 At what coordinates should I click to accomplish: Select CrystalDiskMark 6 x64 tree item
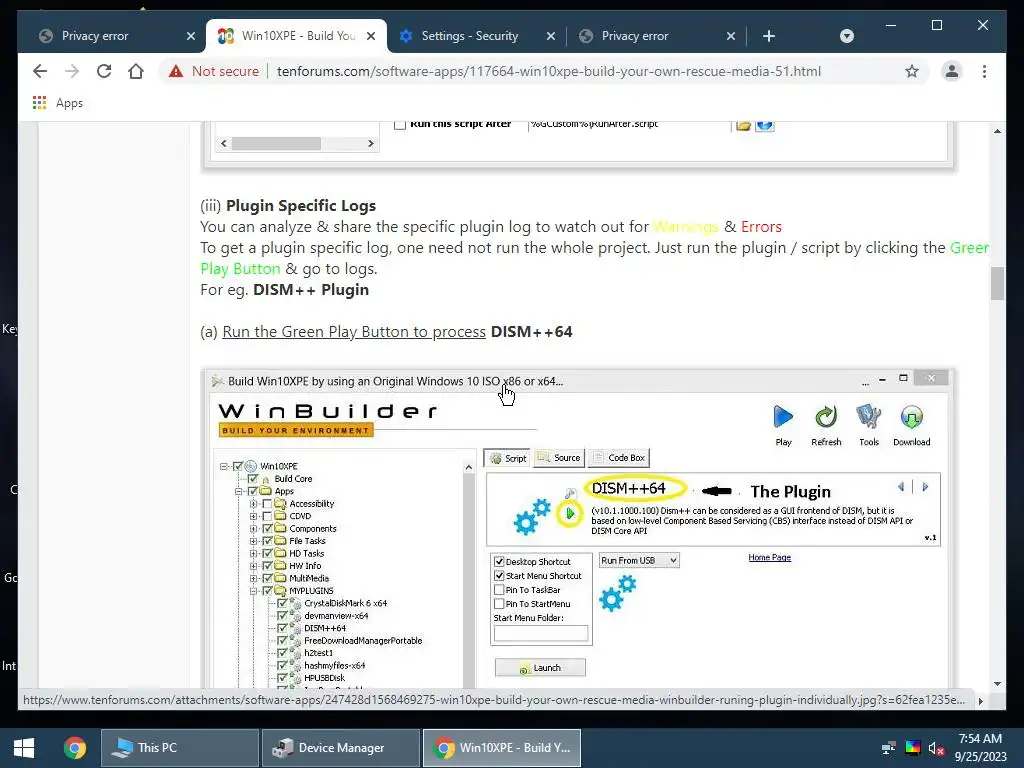pos(345,603)
